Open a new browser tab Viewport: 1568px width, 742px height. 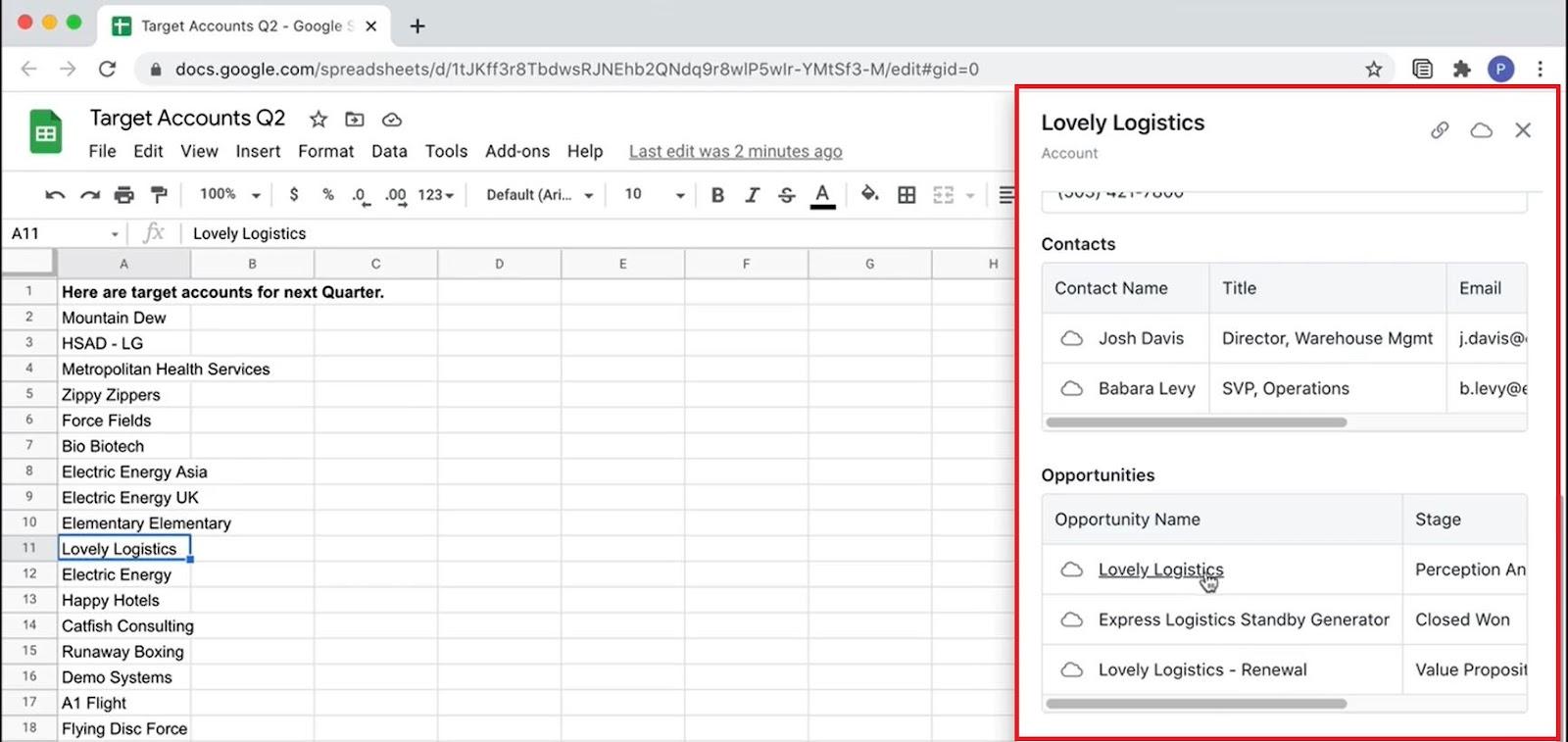(x=417, y=26)
